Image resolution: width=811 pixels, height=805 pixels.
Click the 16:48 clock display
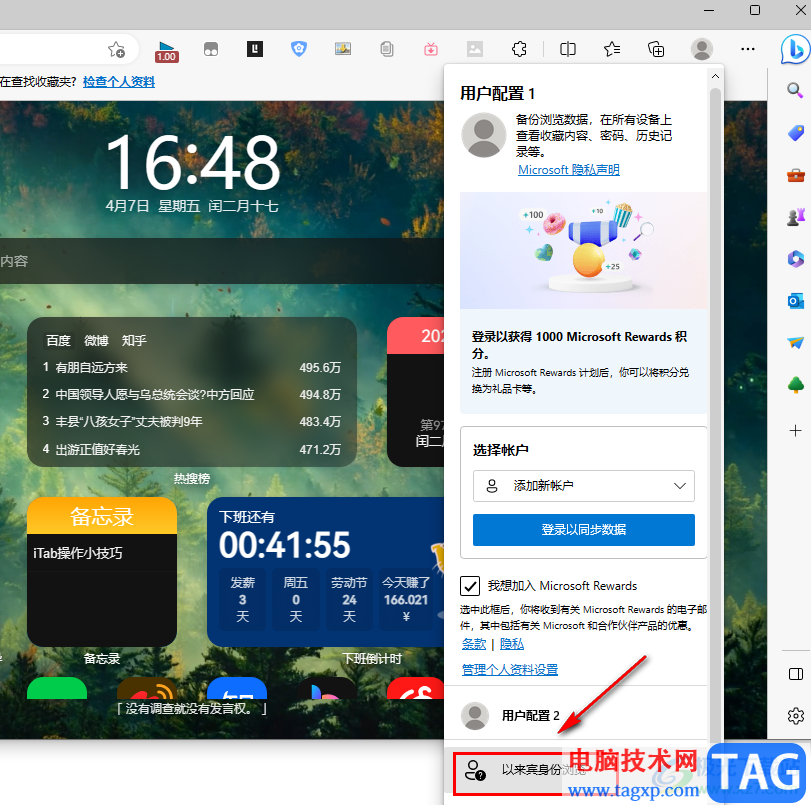coord(192,162)
